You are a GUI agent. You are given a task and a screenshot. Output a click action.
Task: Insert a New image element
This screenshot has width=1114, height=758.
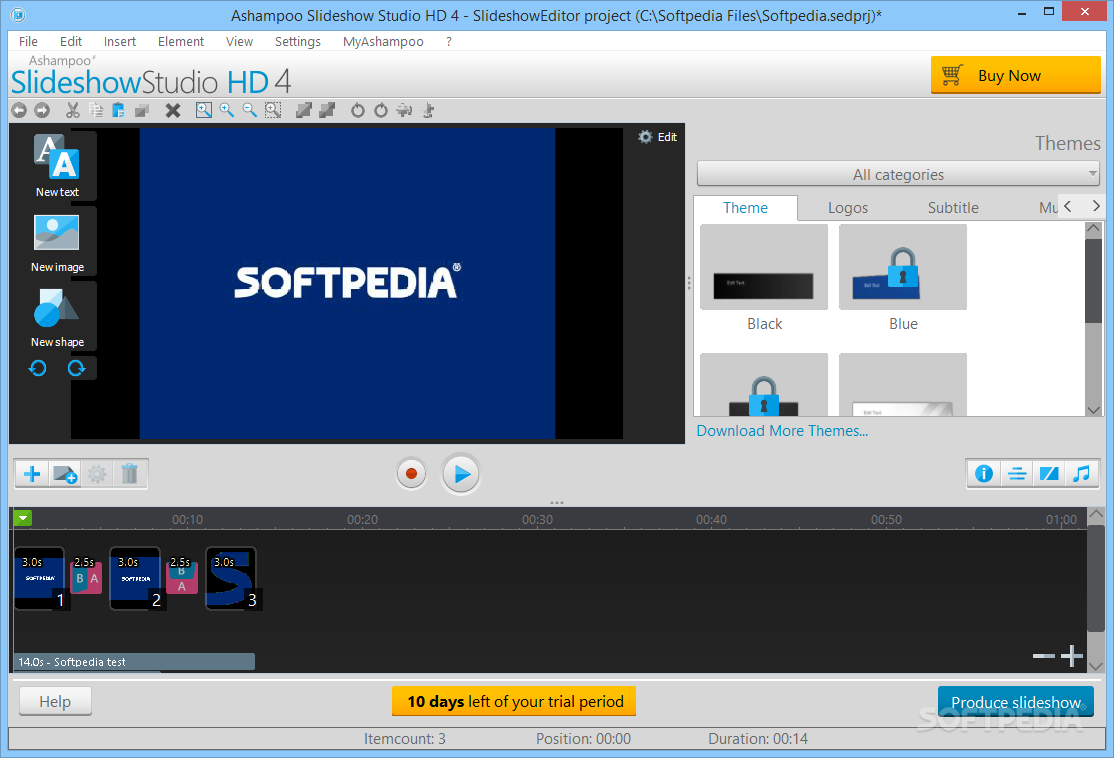(57, 242)
